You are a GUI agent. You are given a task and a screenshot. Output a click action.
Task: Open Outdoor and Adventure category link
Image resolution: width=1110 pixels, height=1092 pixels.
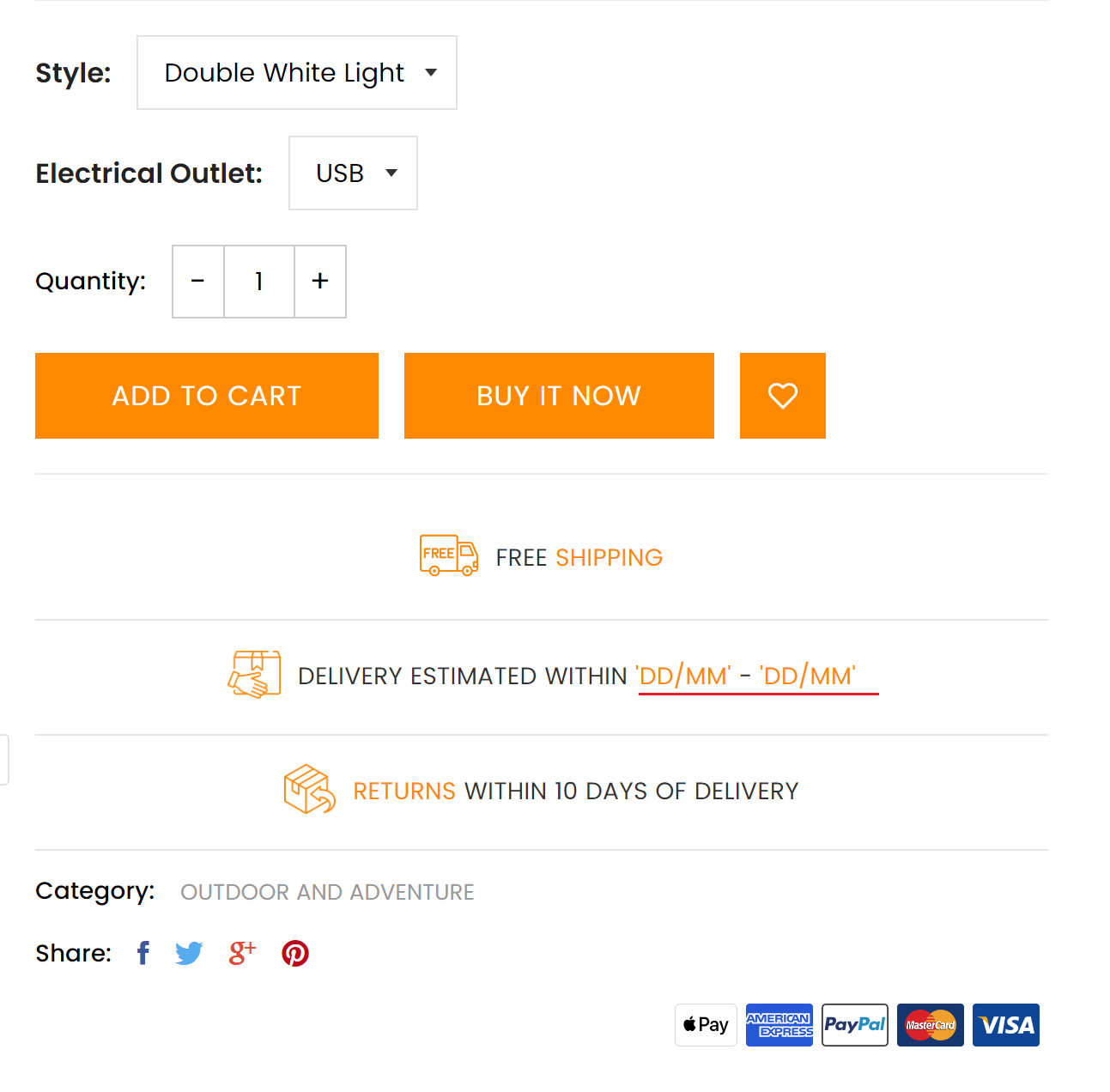coord(327,892)
